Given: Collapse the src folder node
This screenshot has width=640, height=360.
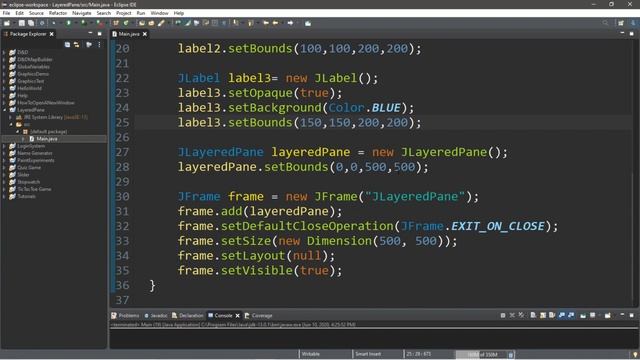Looking at the screenshot, I should tap(11, 124).
